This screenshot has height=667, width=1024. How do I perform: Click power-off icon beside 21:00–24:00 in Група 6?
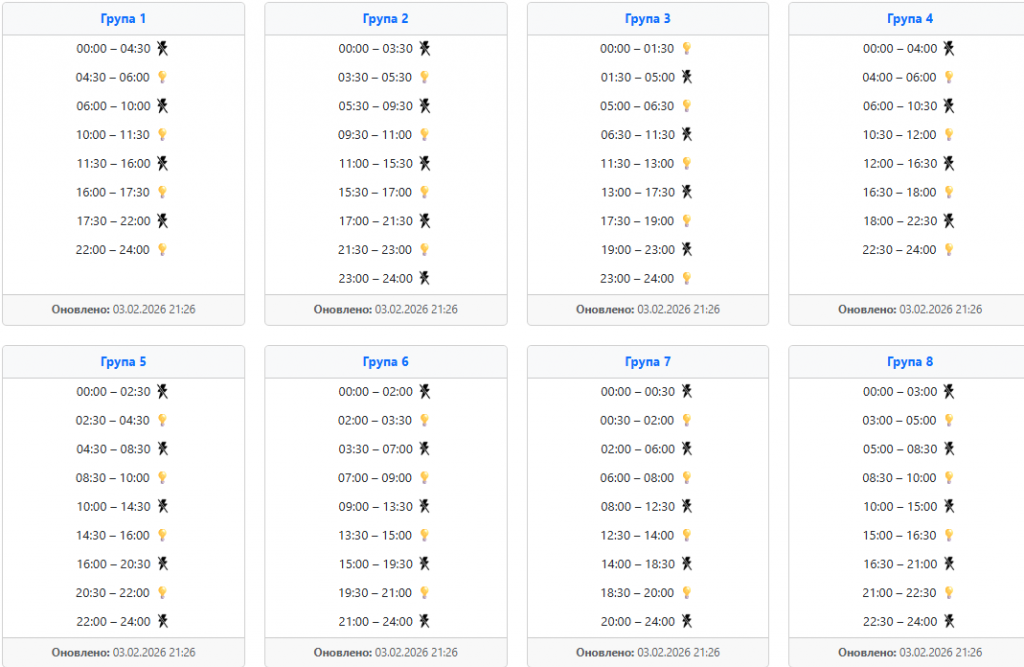[x=424, y=621]
